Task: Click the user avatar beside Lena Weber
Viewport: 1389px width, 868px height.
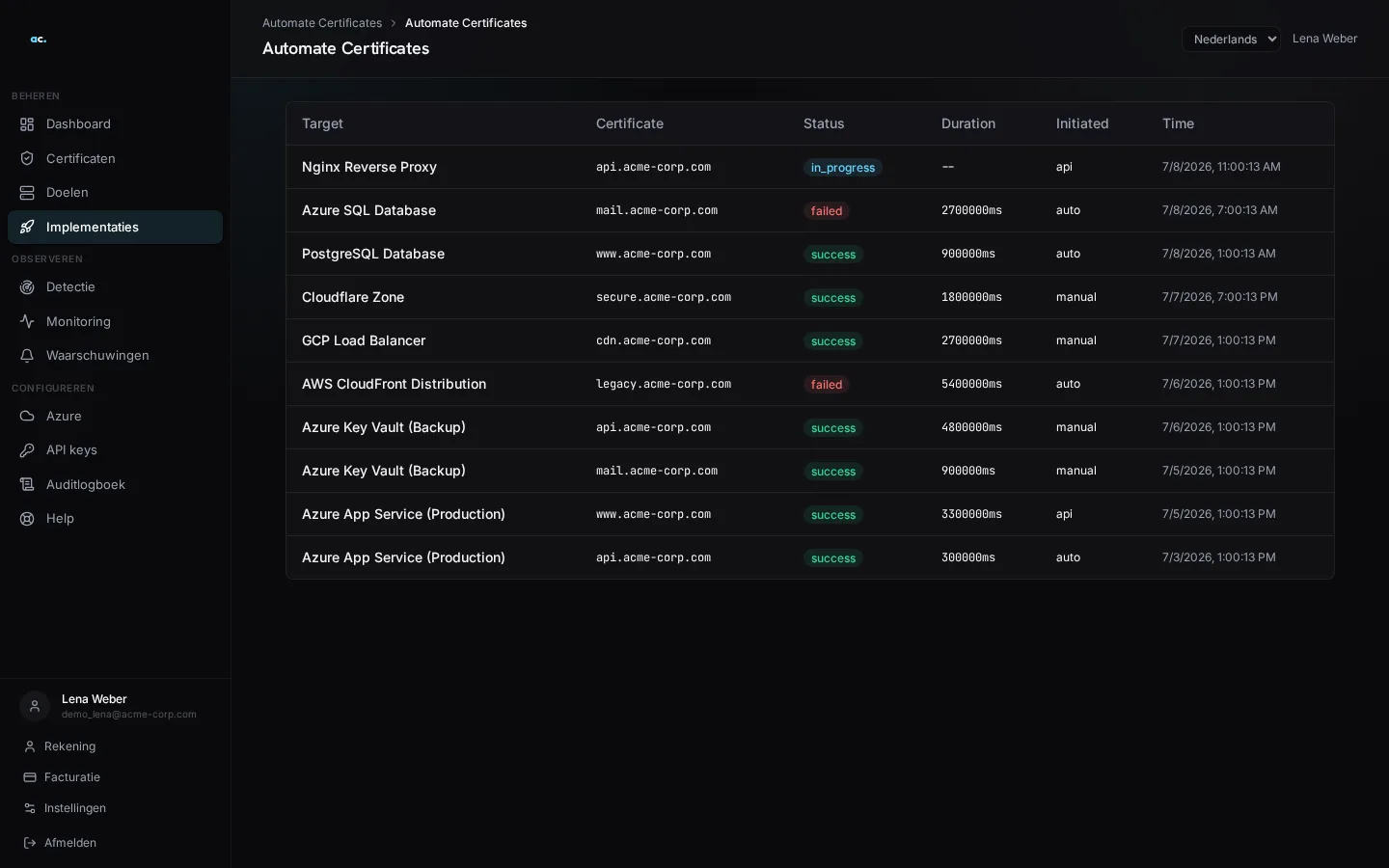Action: 35,706
